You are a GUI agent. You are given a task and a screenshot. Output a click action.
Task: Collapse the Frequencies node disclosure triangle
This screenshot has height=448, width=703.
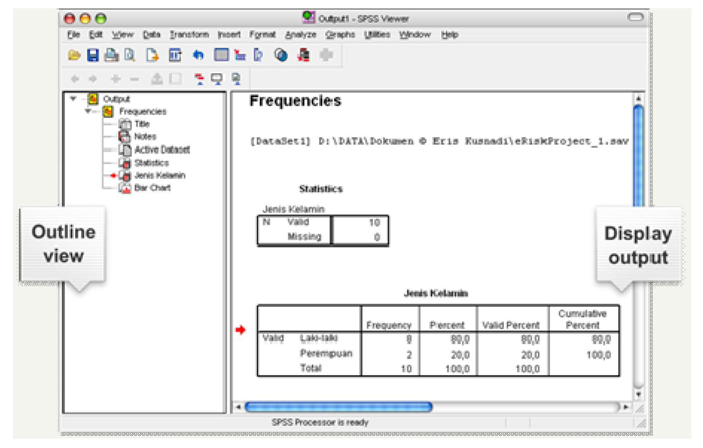point(88,111)
